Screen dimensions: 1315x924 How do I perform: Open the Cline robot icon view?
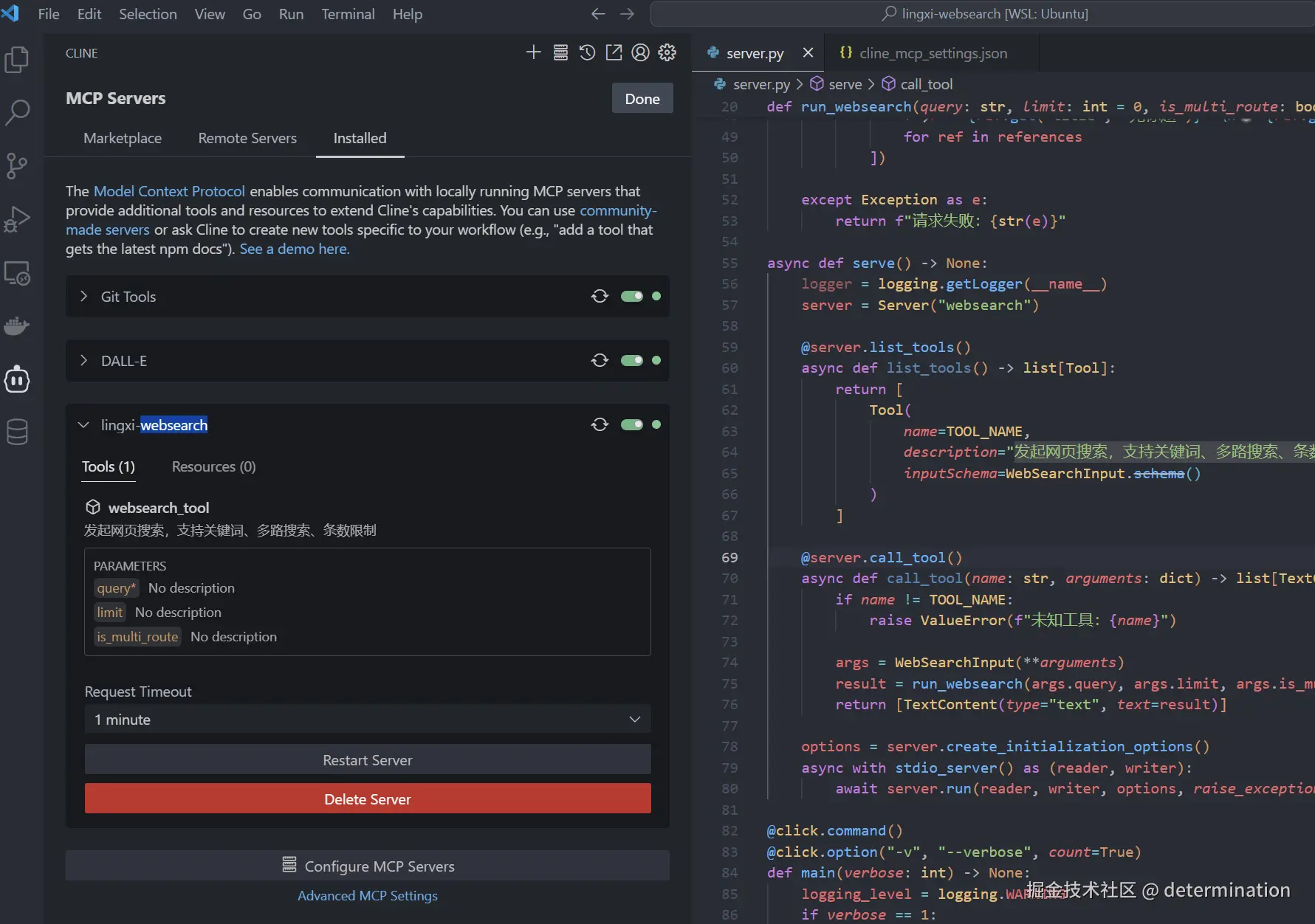pos(17,379)
